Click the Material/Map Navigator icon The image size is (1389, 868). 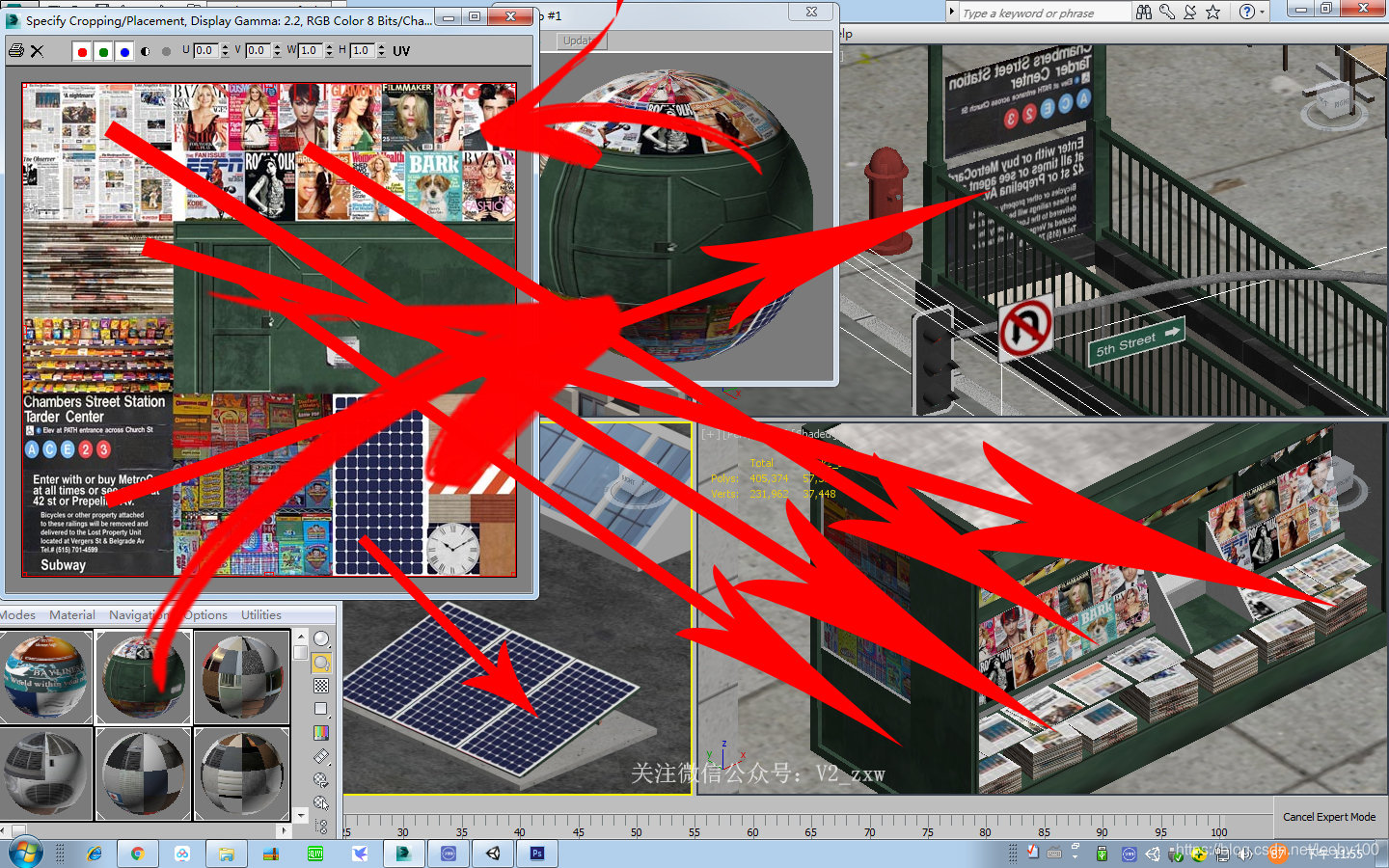coord(321,826)
